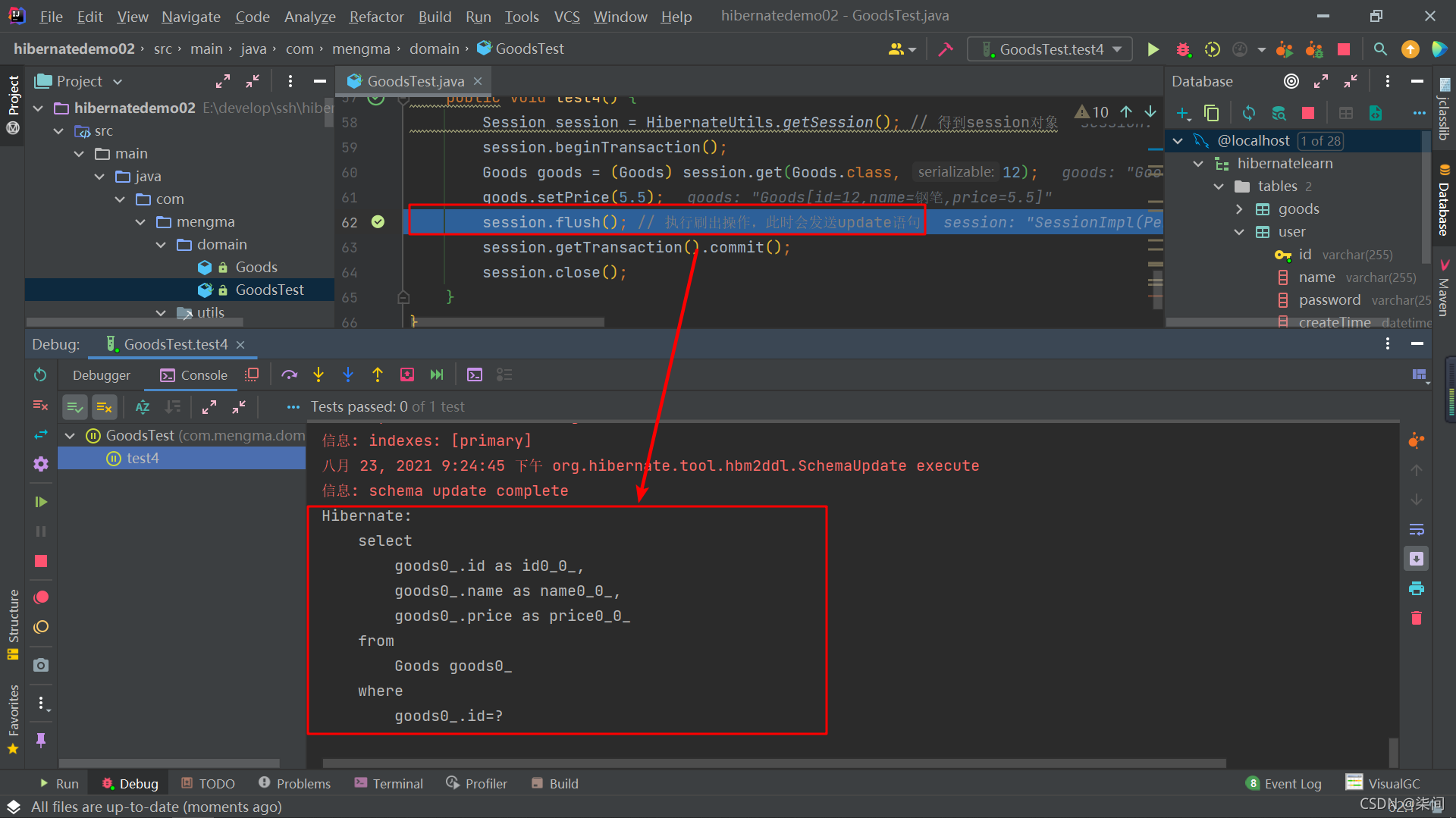
Task: Toggle soft-wrap in the console
Action: point(1417,529)
